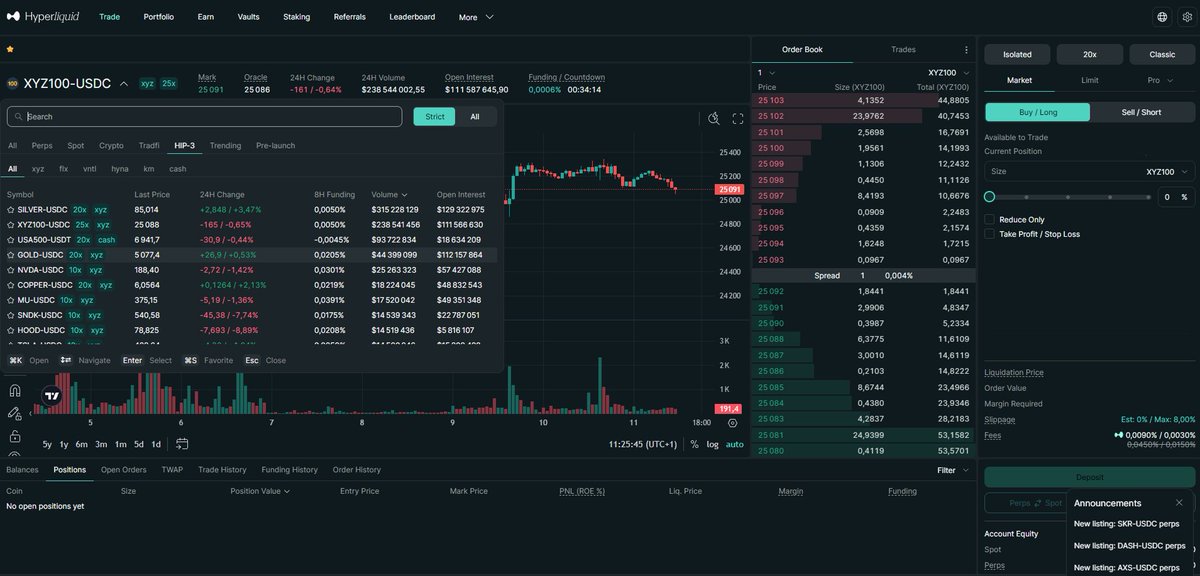Open chart price scale settings gear
1200x576 pixels.
pyautogui.click(x=733, y=423)
